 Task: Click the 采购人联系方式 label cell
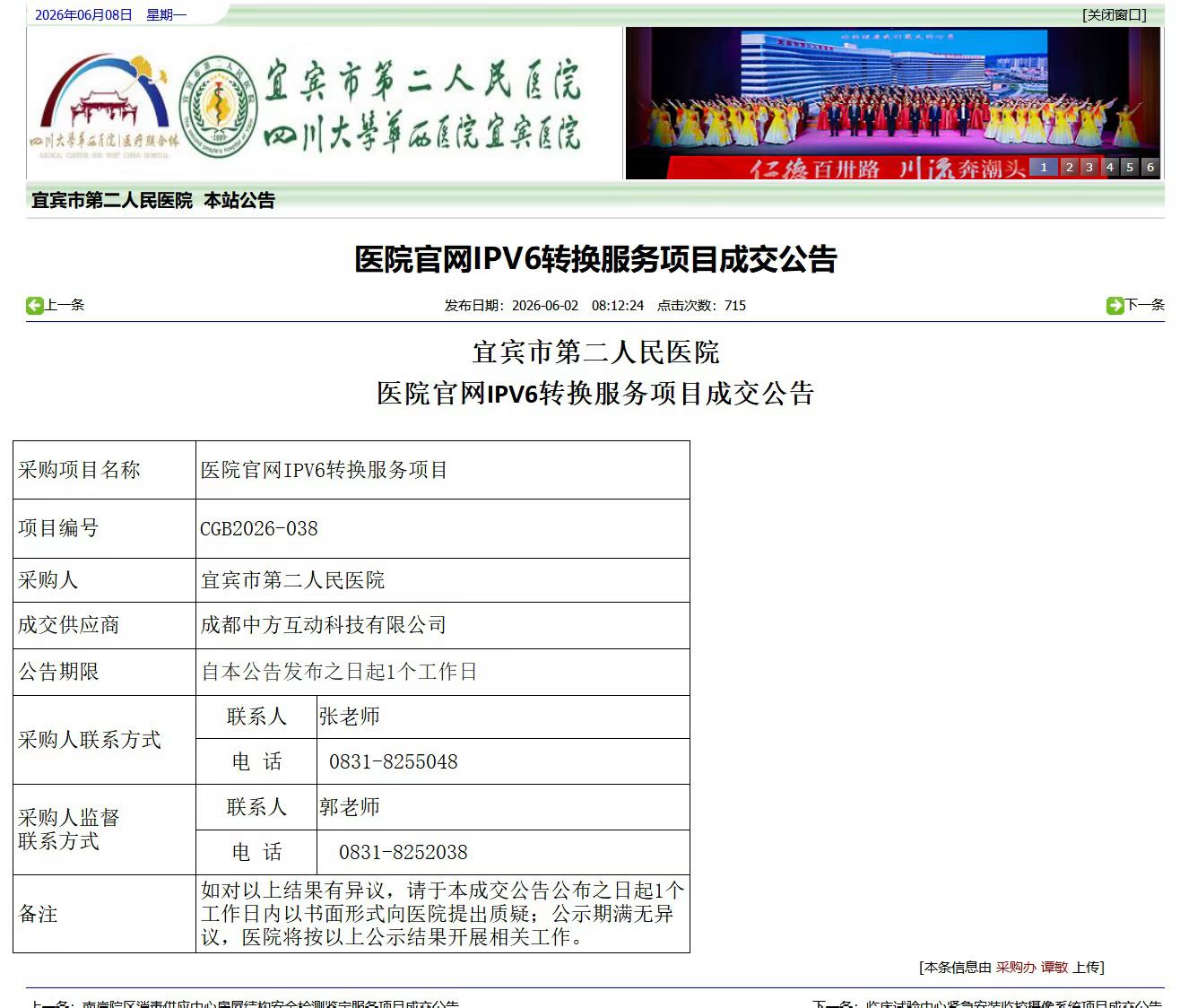[105, 740]
